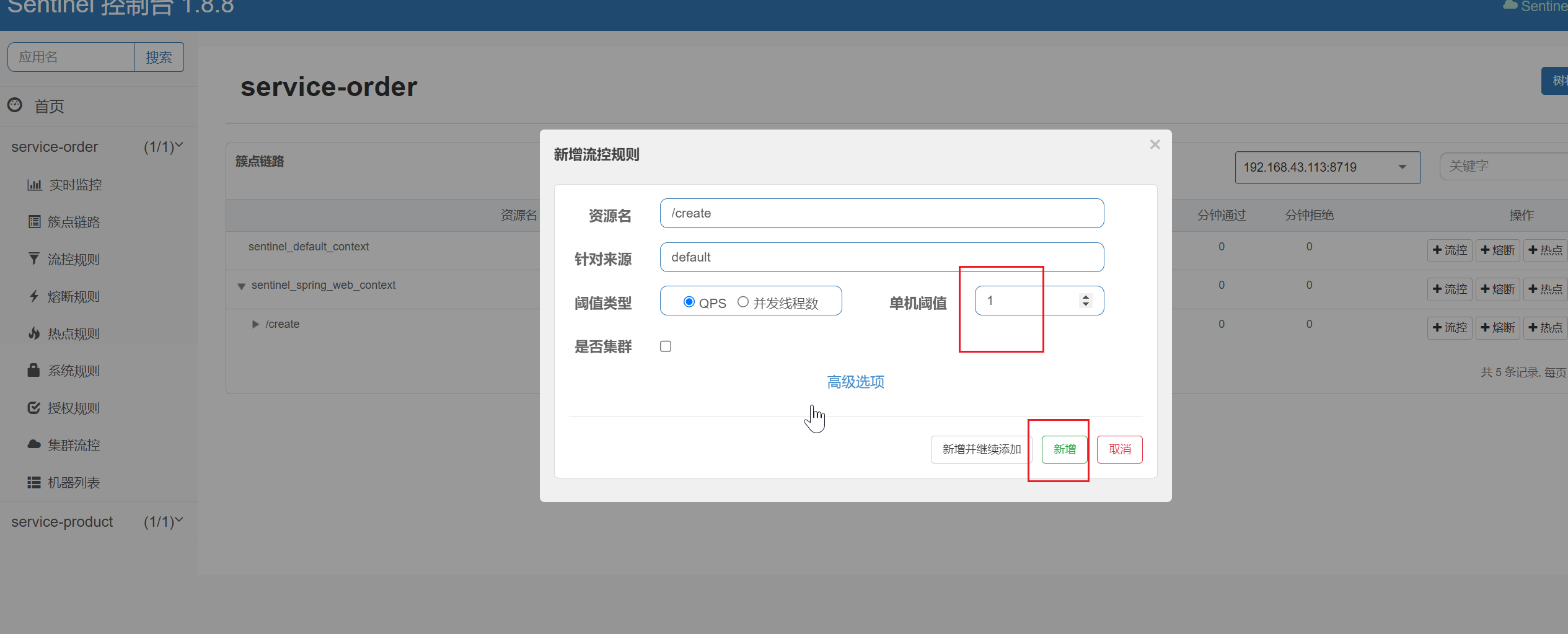The image size is (1568, 634).
Task: Open 授权规则 menu item
Action: [x=74, y=408]
